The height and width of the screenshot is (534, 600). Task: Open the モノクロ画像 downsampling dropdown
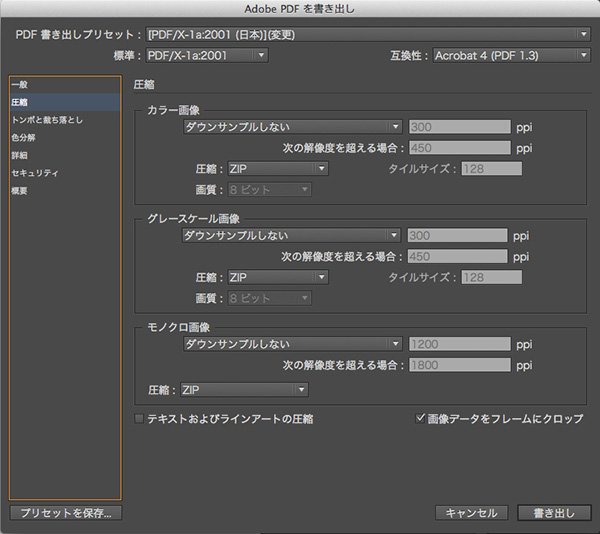[293, 344]
